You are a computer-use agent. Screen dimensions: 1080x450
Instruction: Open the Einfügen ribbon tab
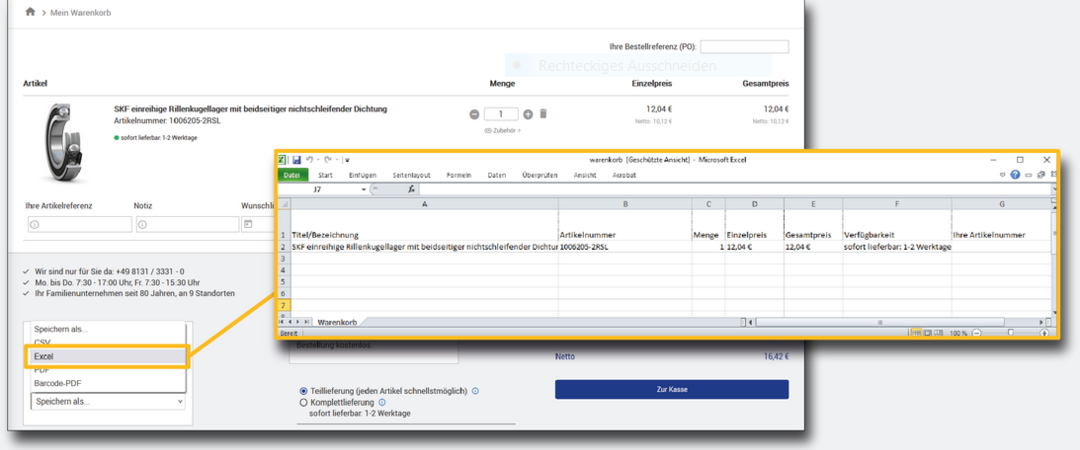click(362, 175)
